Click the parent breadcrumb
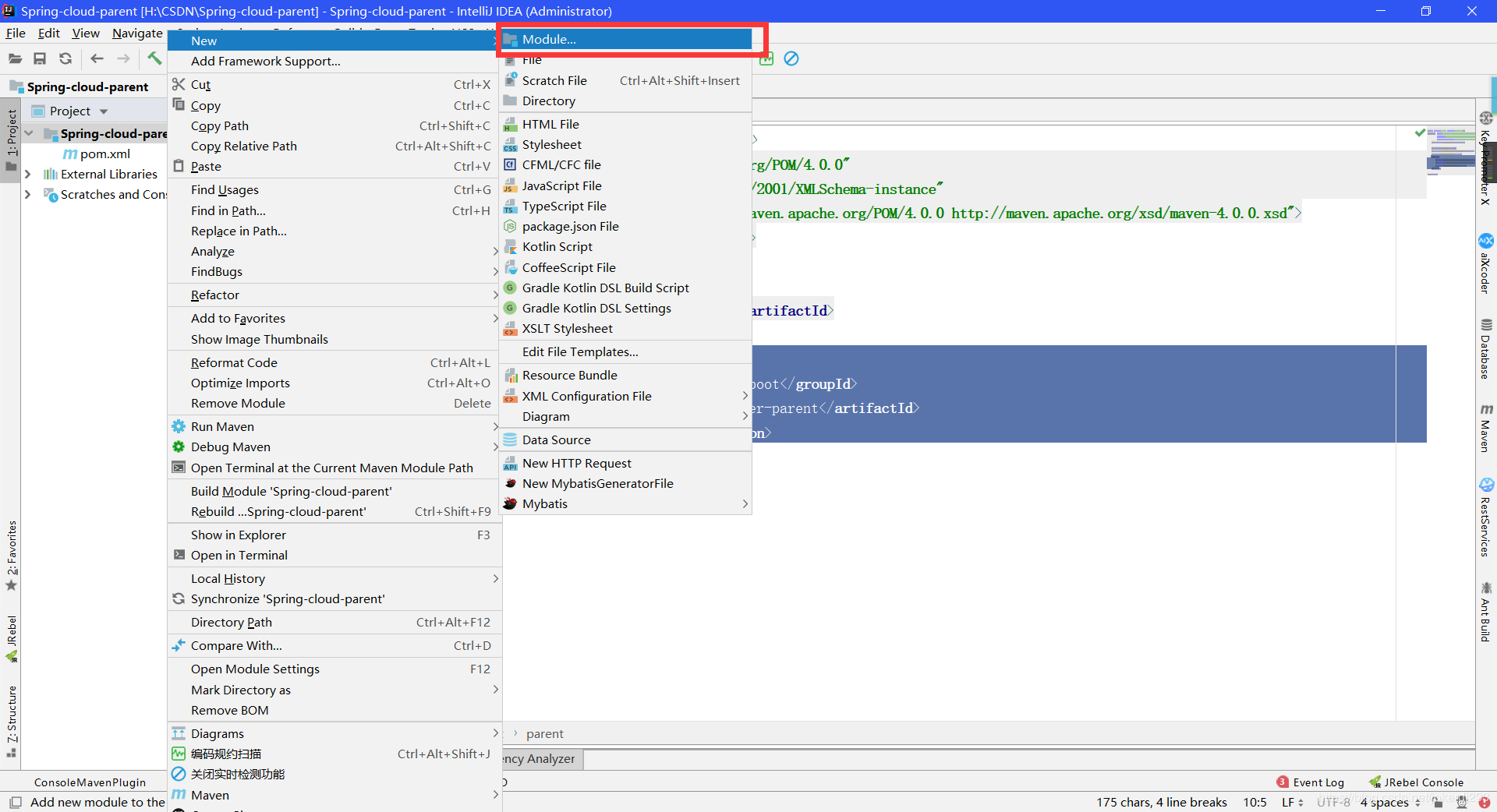 544,733
